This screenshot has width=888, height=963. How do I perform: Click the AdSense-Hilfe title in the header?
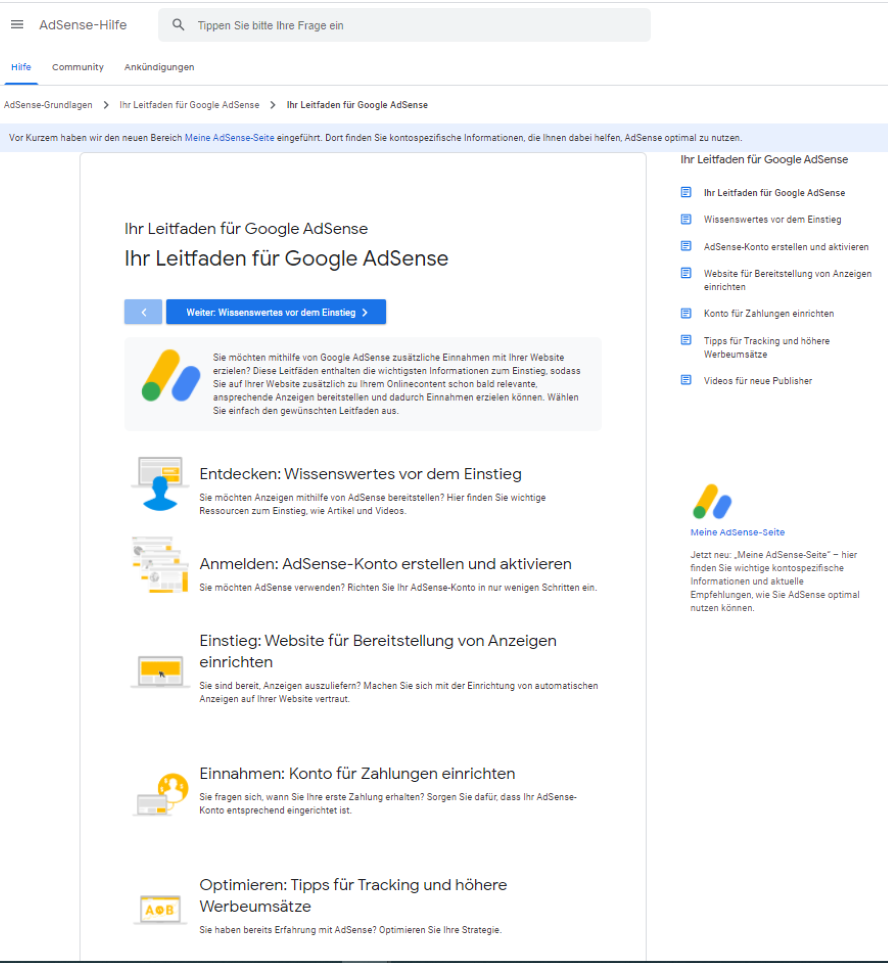(83, 25)
